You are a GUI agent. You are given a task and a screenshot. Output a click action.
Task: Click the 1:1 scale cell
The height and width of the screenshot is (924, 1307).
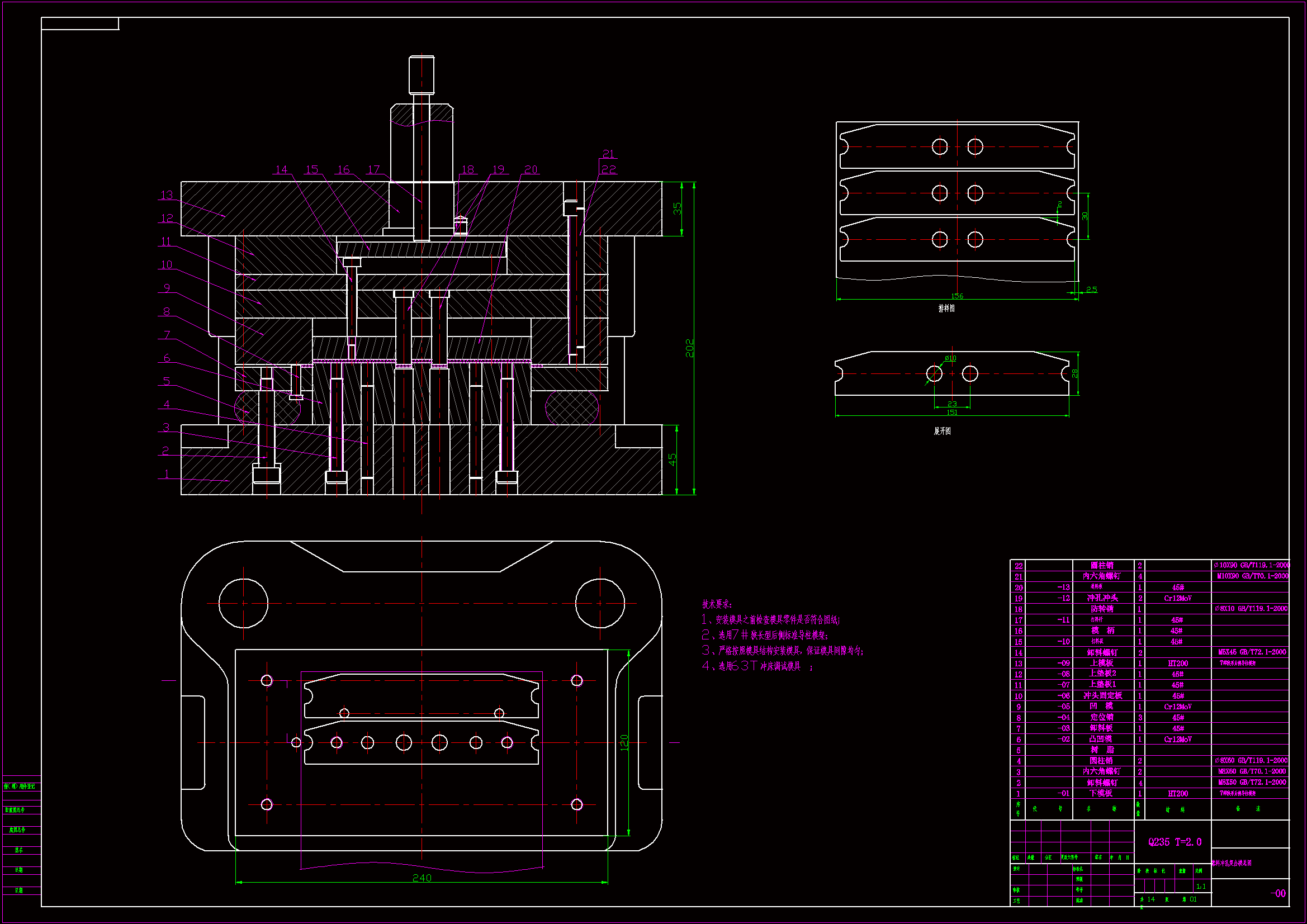click(x=1201, y=887)
